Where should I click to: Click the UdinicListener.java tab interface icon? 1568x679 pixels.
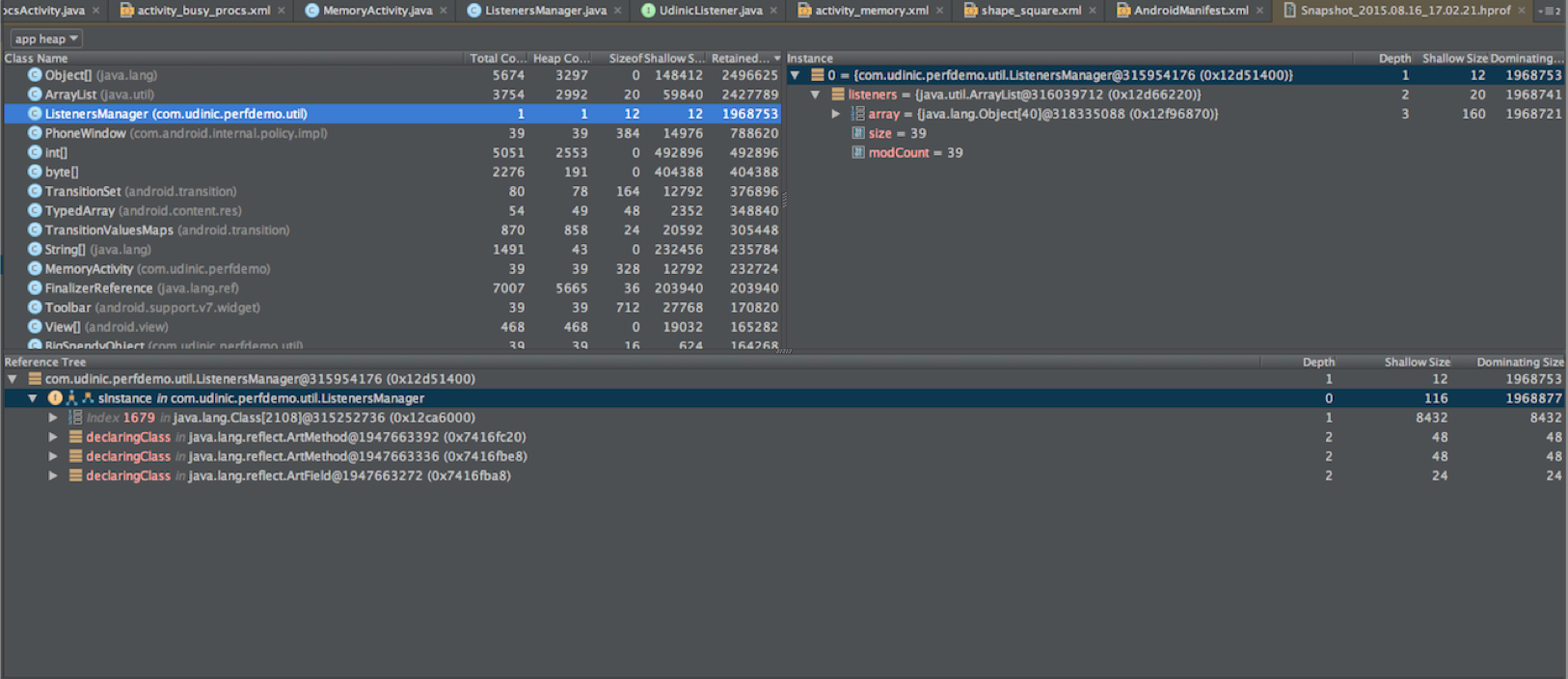[648, 11]
